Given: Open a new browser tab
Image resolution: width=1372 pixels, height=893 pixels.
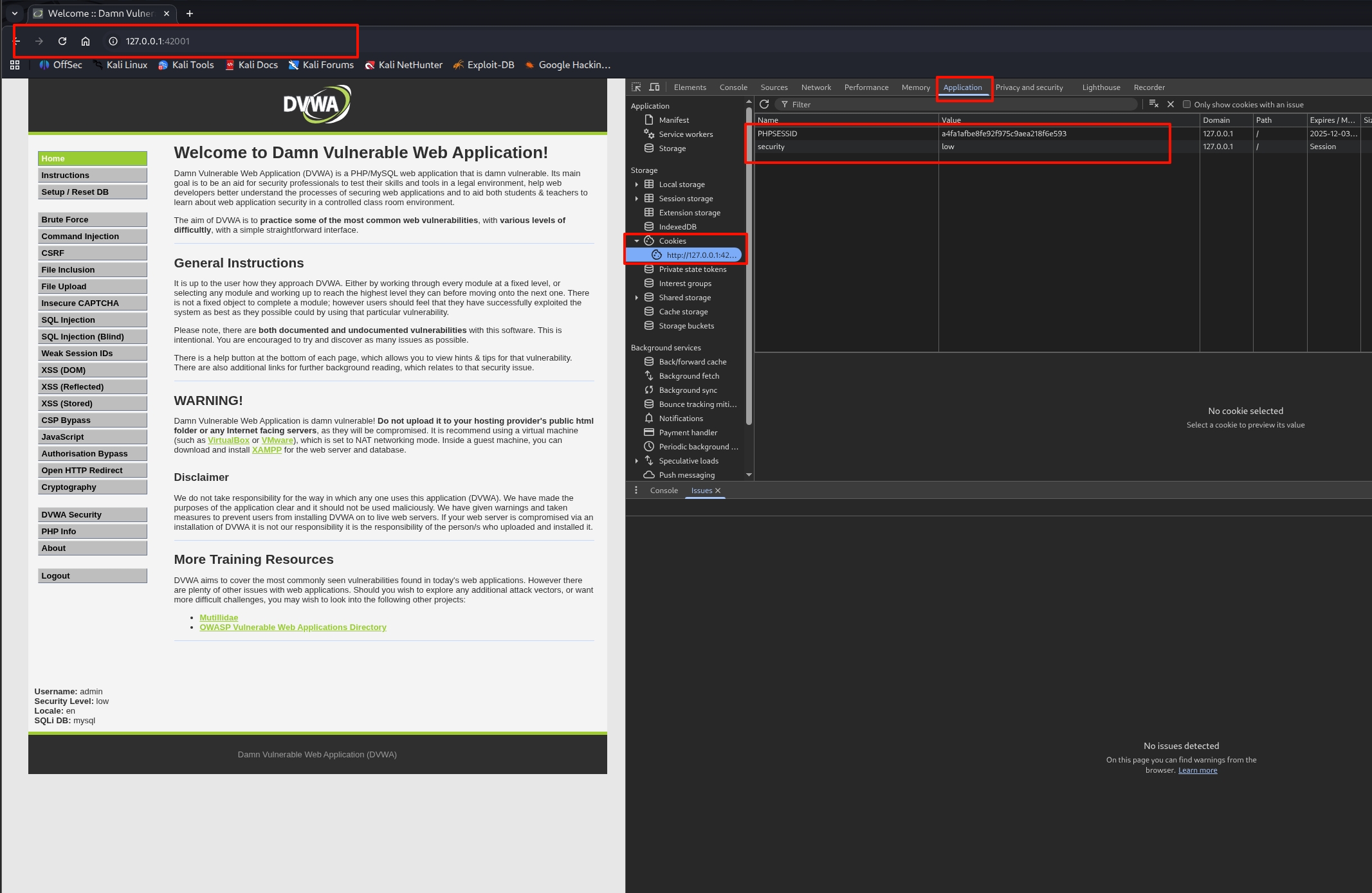Looking at the screenshot, I should [x=189, y=14].
